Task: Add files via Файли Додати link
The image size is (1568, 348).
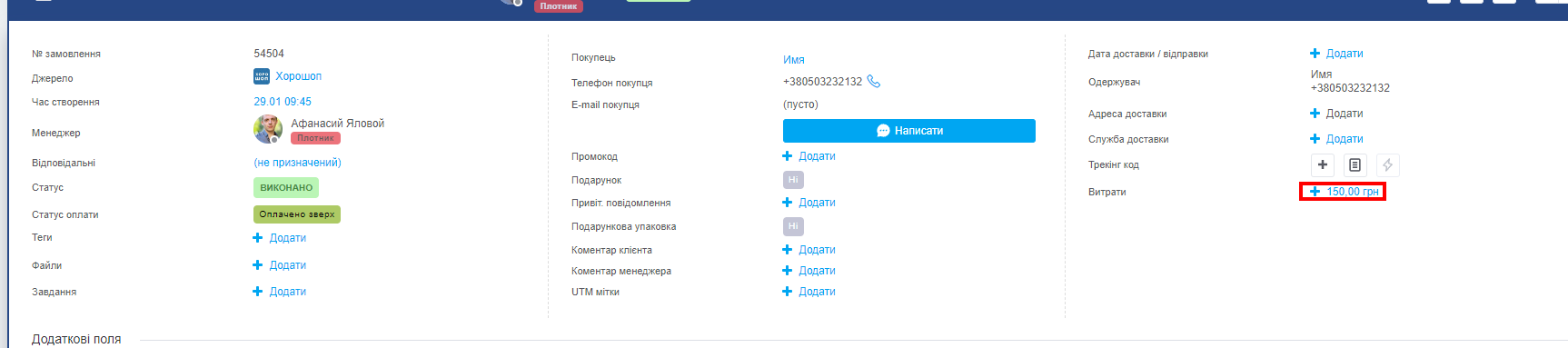Action: 287,265
